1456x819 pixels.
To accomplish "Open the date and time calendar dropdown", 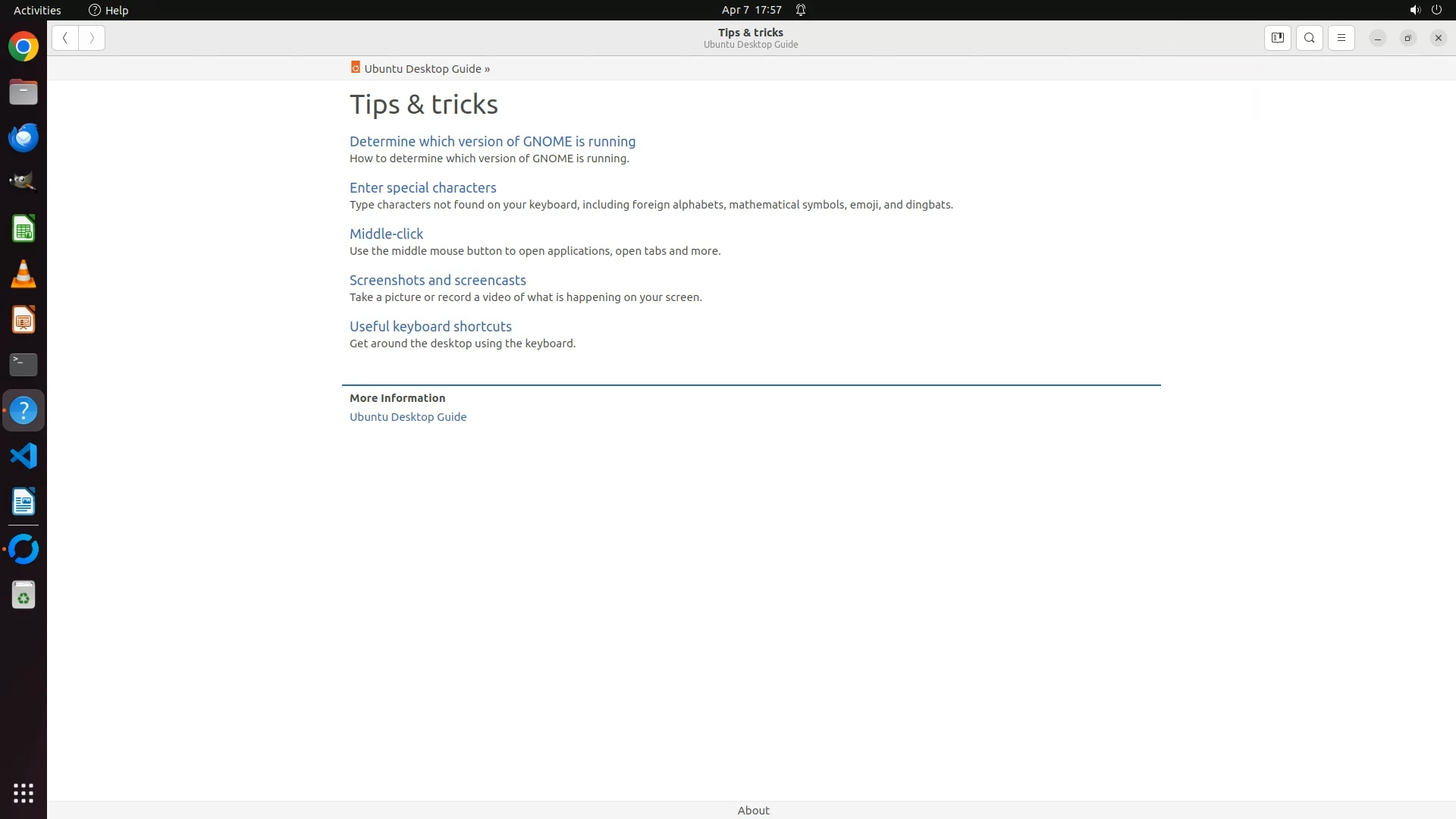I will pos(751,10).
